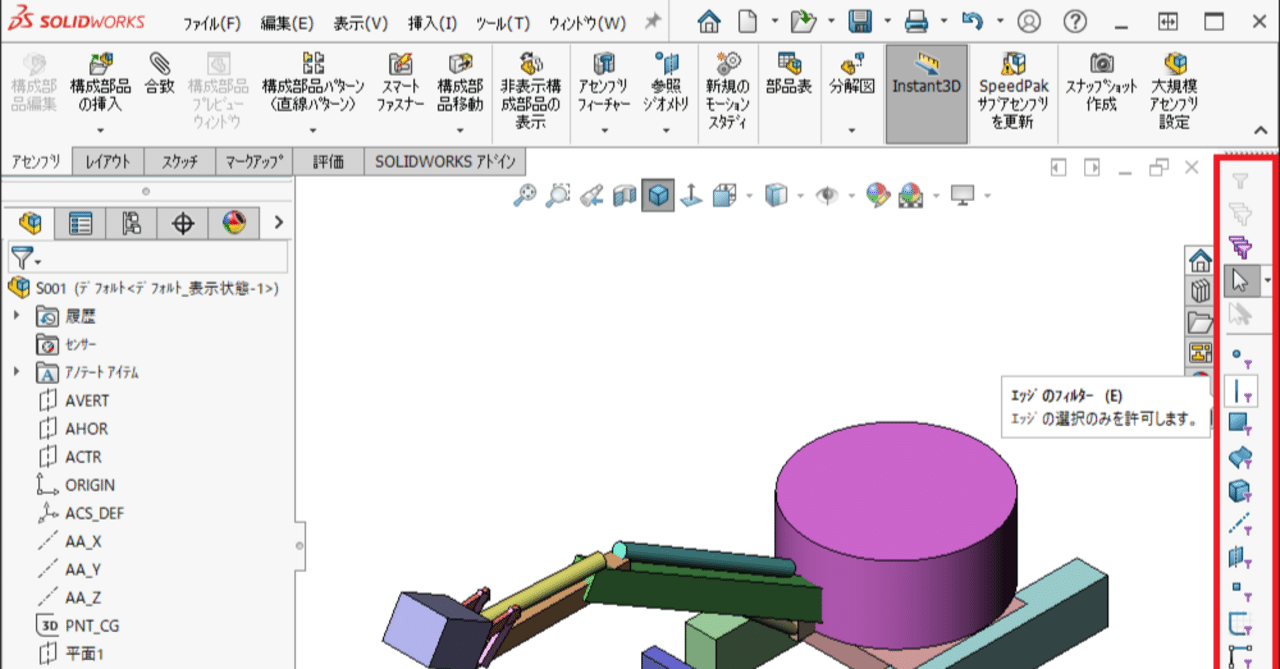Image resolution: width=1280 pixels, height=669 pixels.
Task: Switch to レイアウト tab
Action: click(x=107, y=162)
